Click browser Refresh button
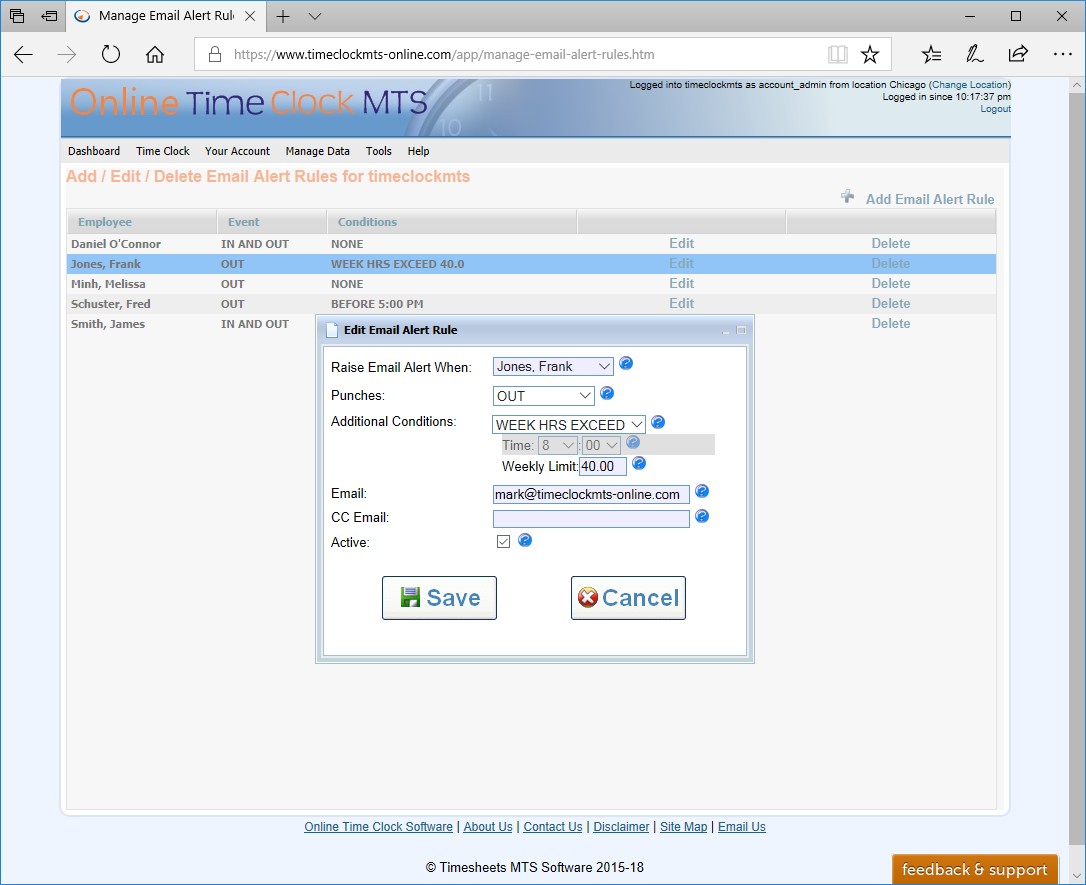 click(x=111, y=54)
